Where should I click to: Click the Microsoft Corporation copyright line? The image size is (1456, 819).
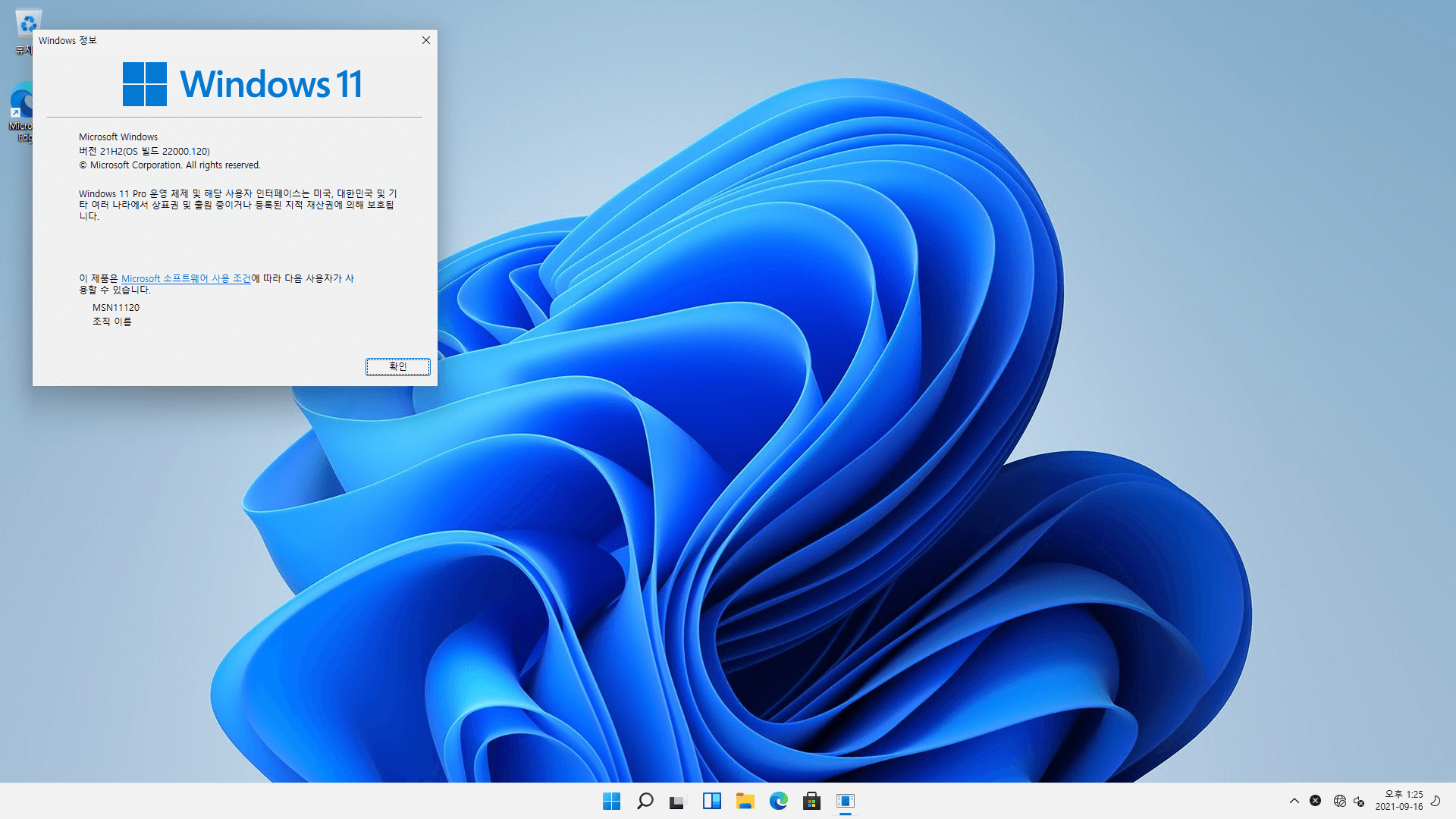(x=170, y=165)
